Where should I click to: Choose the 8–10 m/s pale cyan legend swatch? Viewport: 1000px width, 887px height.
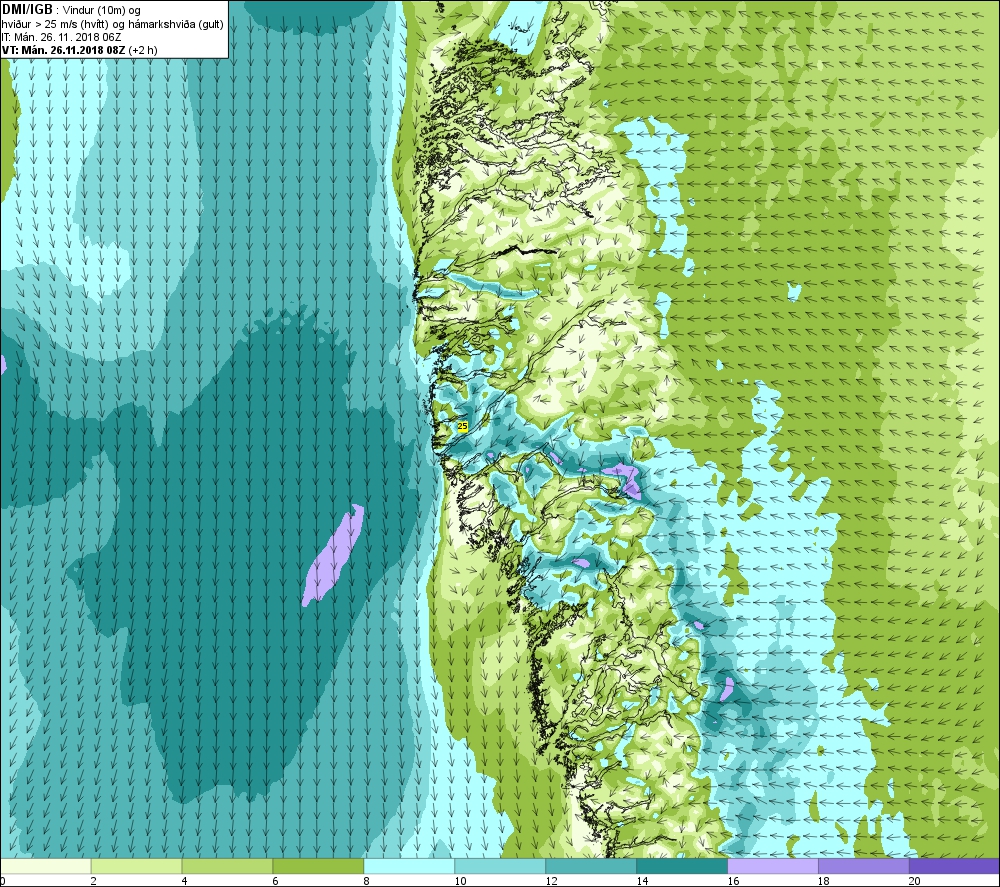coord(409,866)
